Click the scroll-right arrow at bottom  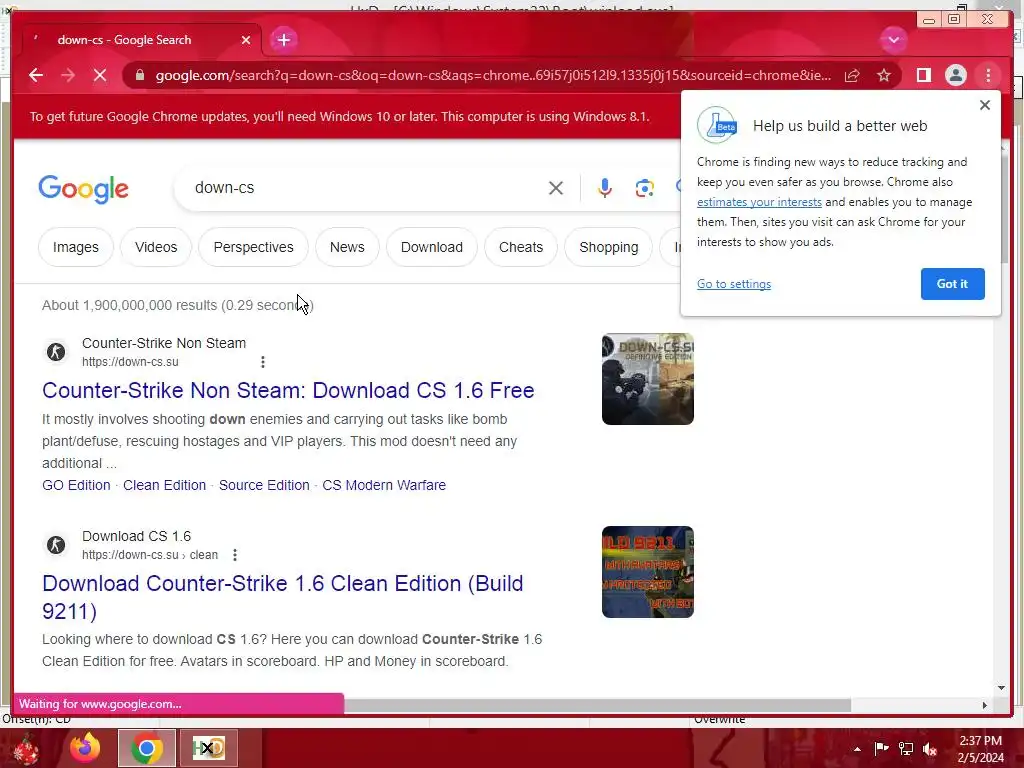984,705
